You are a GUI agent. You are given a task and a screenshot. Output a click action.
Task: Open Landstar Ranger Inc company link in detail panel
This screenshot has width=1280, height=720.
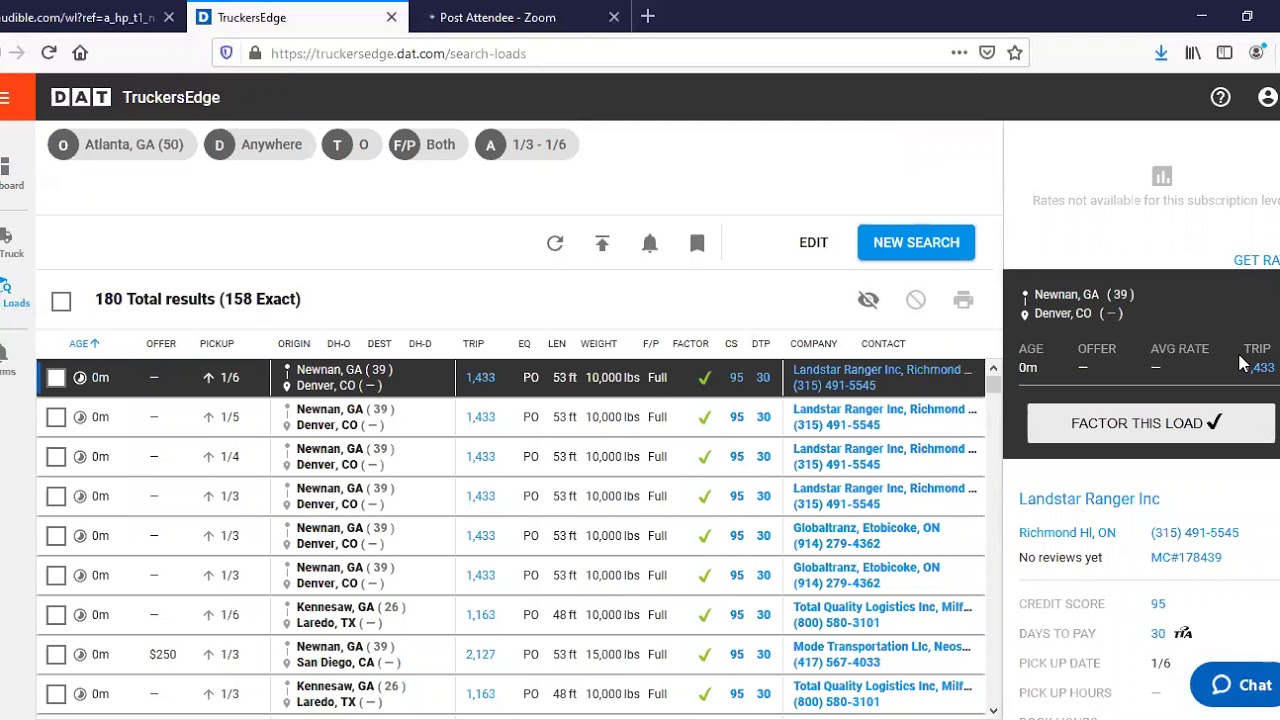[x=1089, y=499]
